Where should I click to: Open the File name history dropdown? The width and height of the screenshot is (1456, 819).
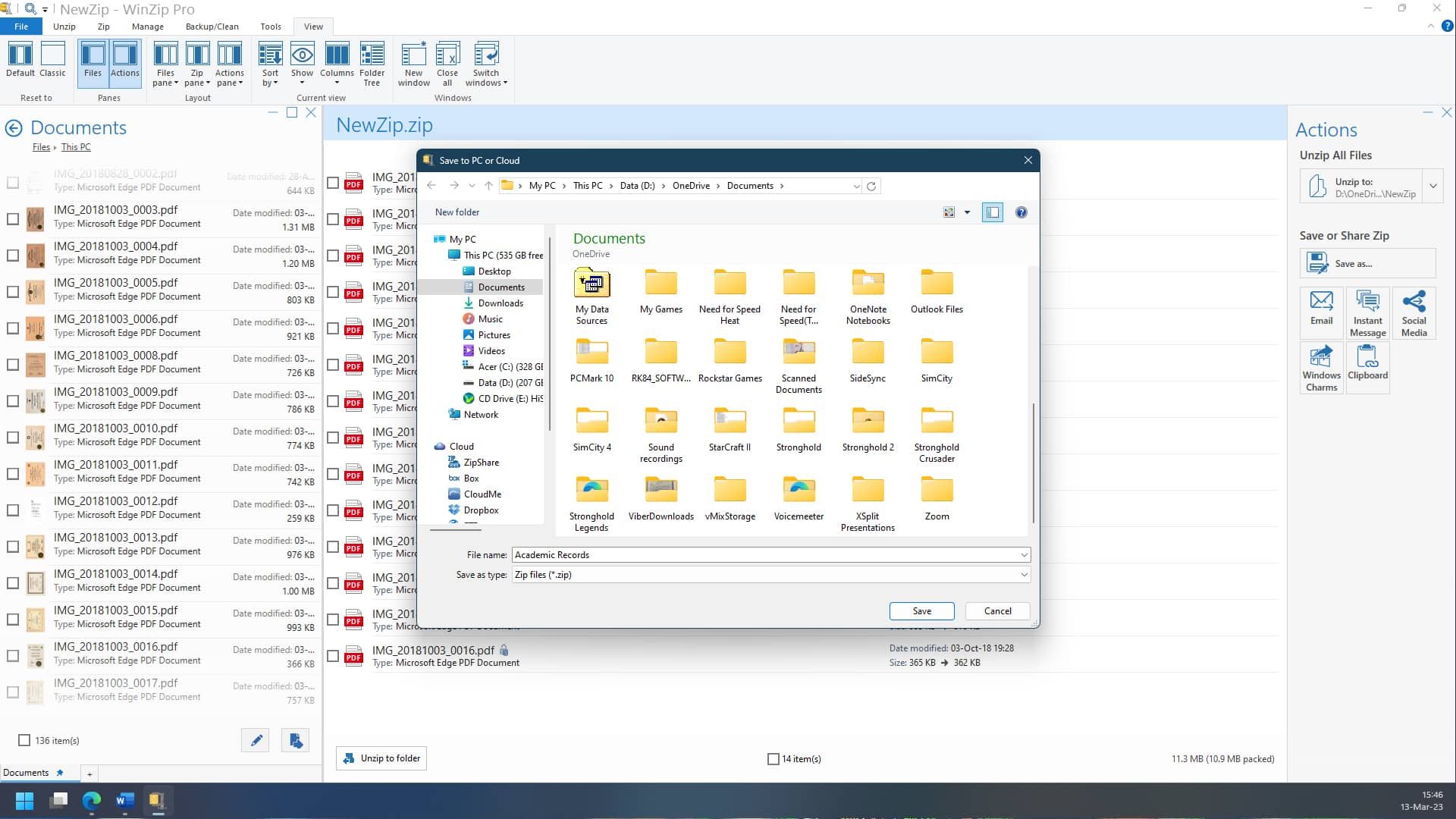tap(1024, 555)
